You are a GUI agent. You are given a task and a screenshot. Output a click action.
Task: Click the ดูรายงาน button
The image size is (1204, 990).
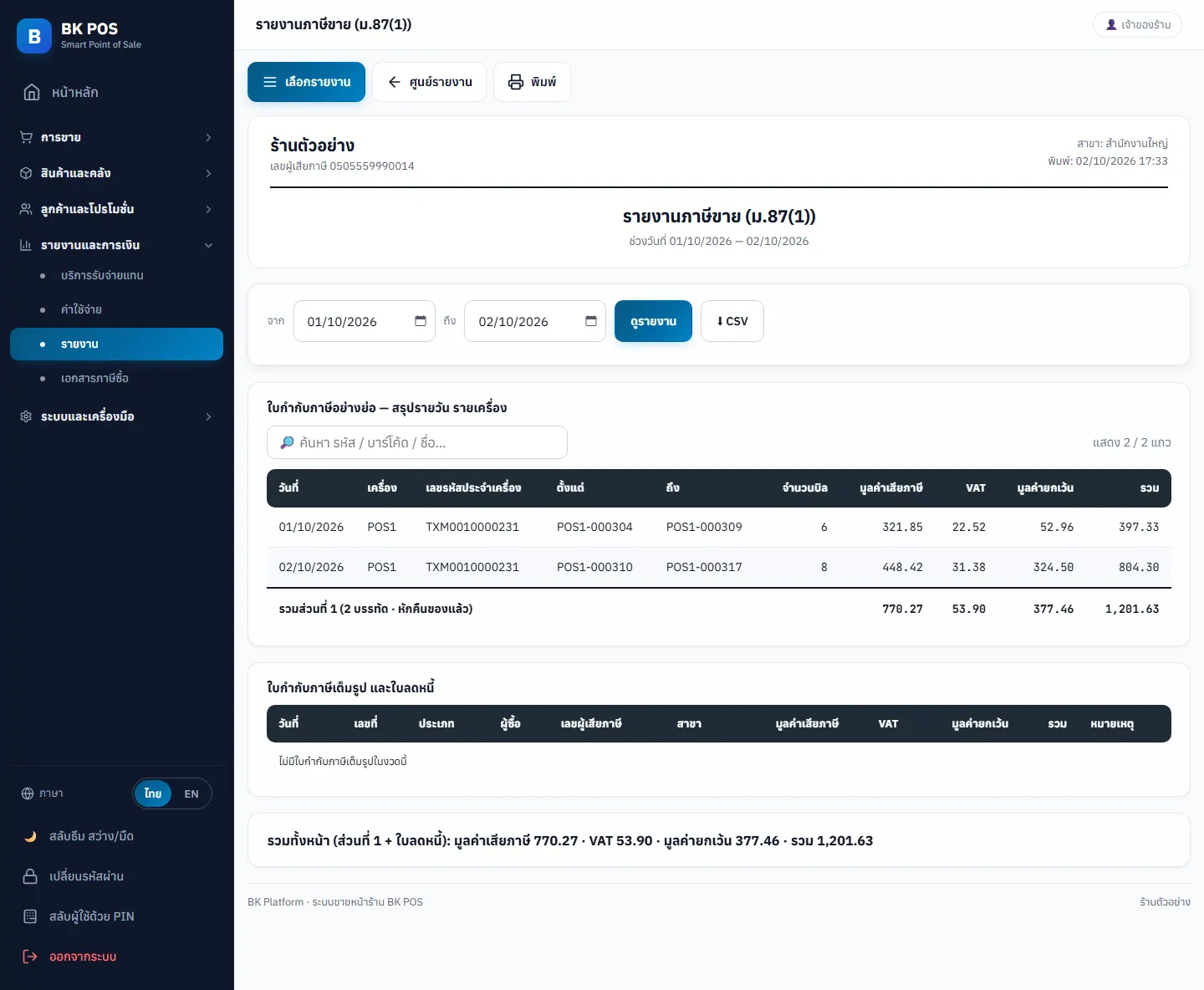click(653, 321)
